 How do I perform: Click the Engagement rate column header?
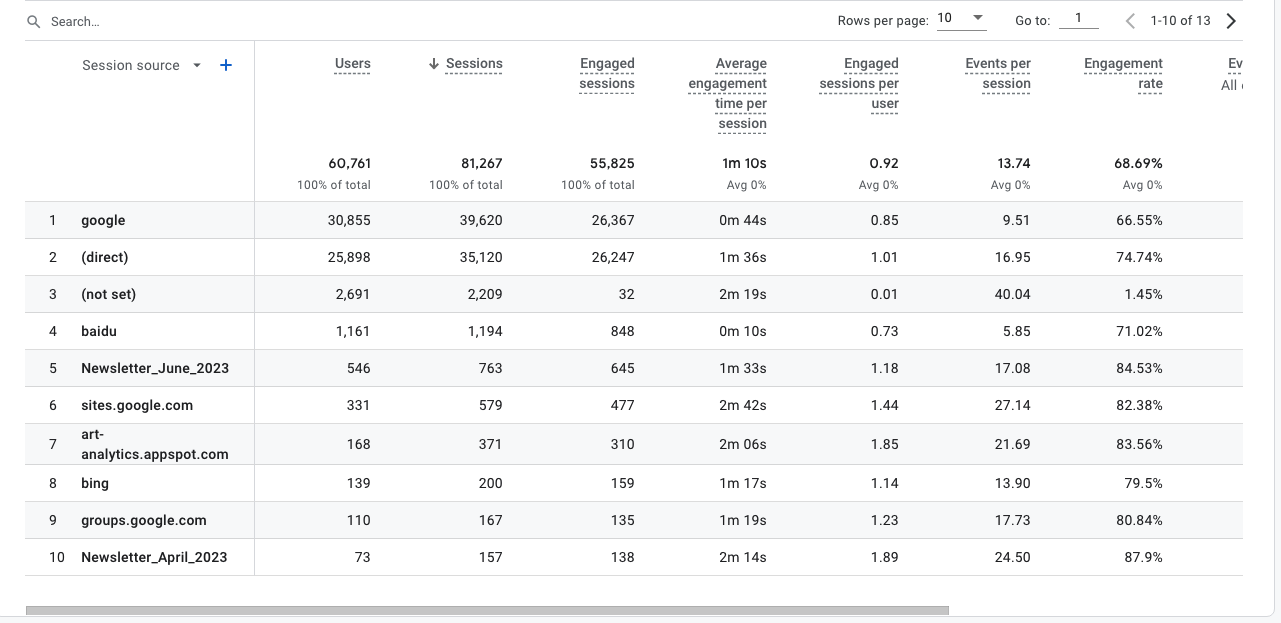(x=1123, y=73)
